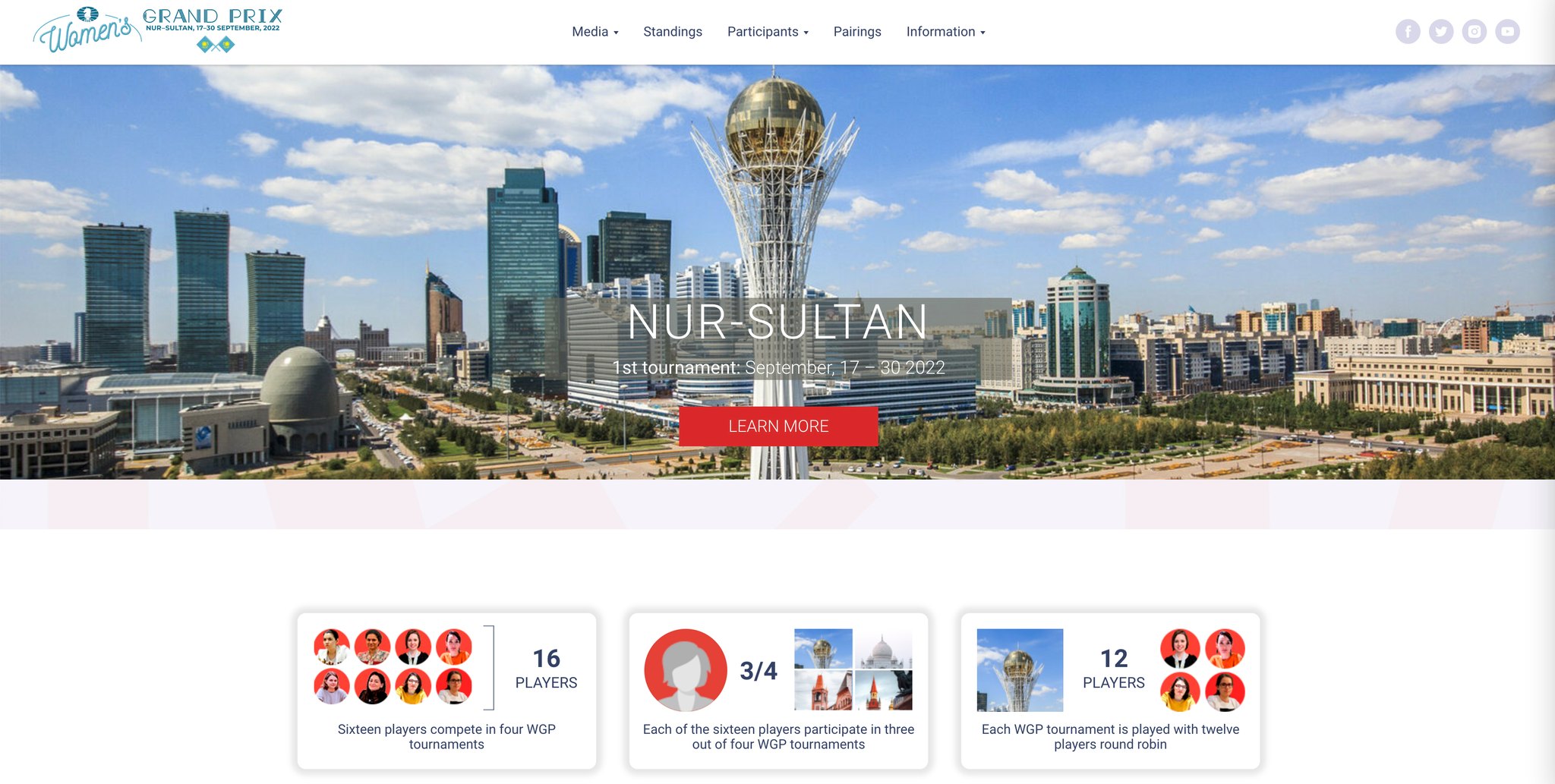This screenshot has width=1555, height=784.
Task: Open the Twitter social link
Action: pos(1441,32)
